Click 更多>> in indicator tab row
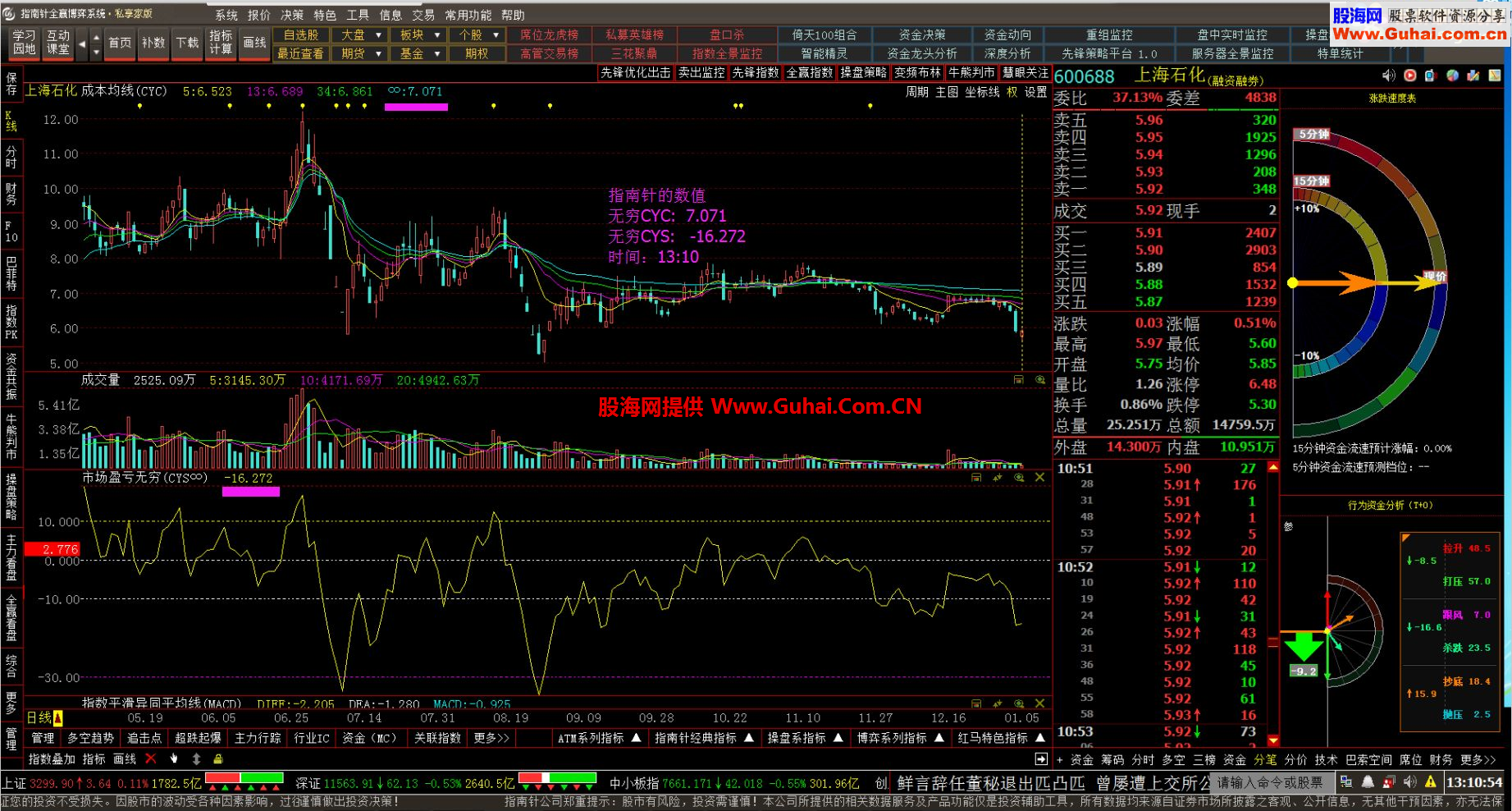 (491, 738)
